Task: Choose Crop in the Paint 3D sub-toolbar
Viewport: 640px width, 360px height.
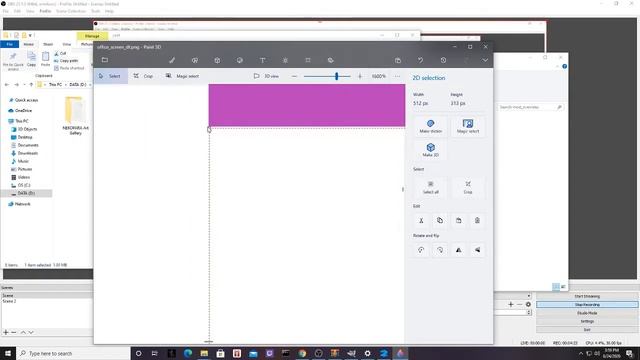Action: pos(143,76)
